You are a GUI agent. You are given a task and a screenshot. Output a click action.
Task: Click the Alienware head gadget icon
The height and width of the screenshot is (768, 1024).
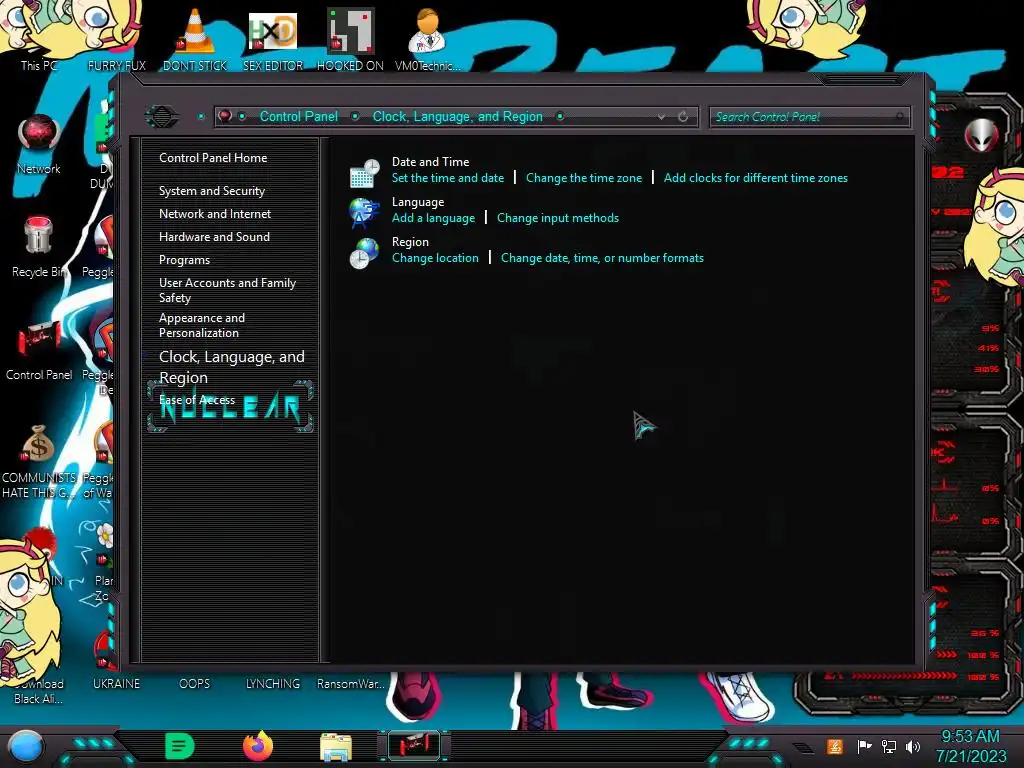pyautogui.click(x=981, y=135)
